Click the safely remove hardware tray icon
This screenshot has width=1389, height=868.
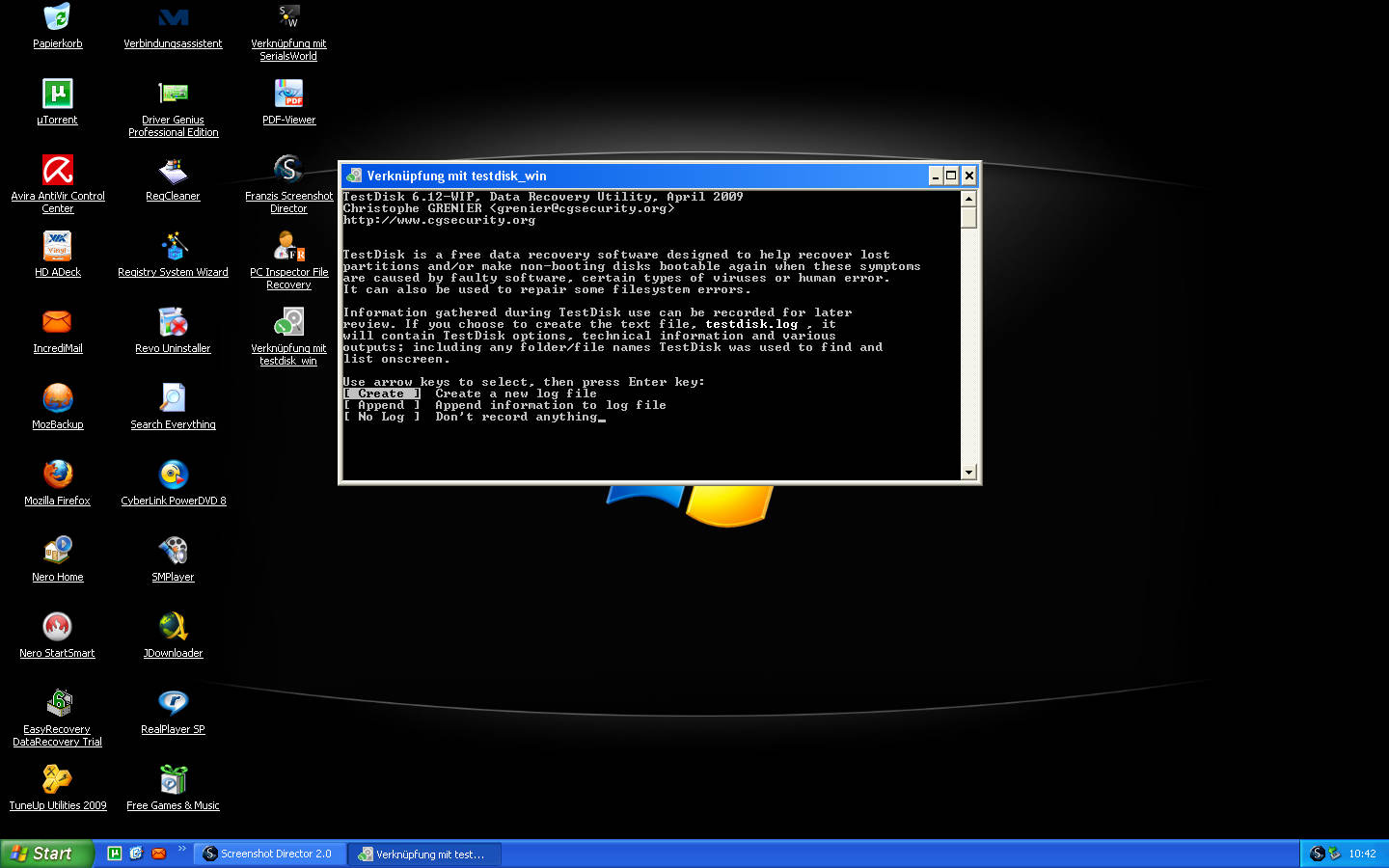[1335, 854]
